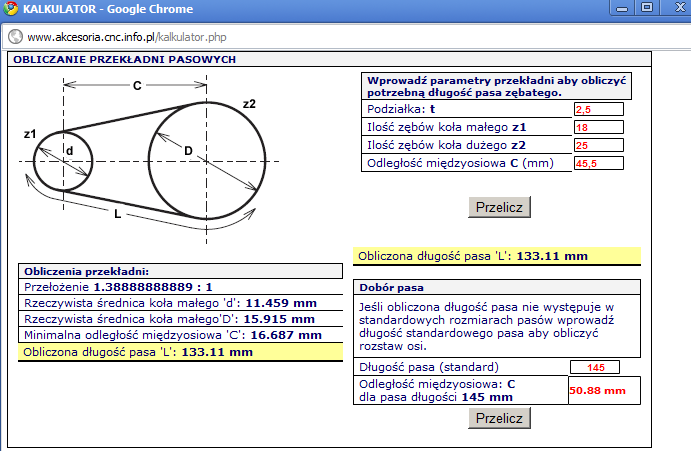Click the Jeśli obliczona długość pasa paragraph
The width and height of the screenshot is (691, 451).
point(487,326)
